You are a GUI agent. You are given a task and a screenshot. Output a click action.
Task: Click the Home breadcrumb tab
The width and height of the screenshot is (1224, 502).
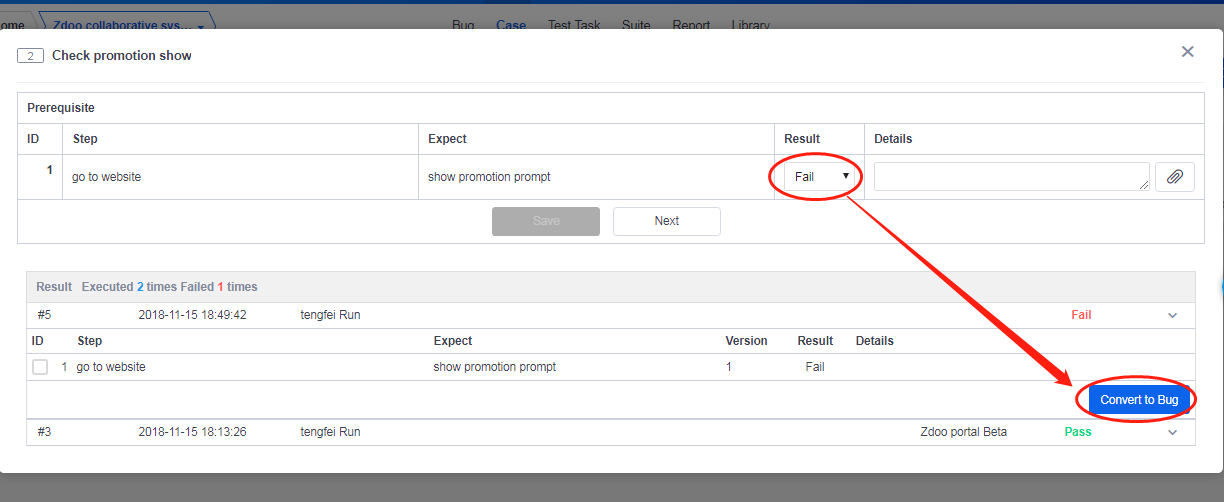[x=14, y=25]
